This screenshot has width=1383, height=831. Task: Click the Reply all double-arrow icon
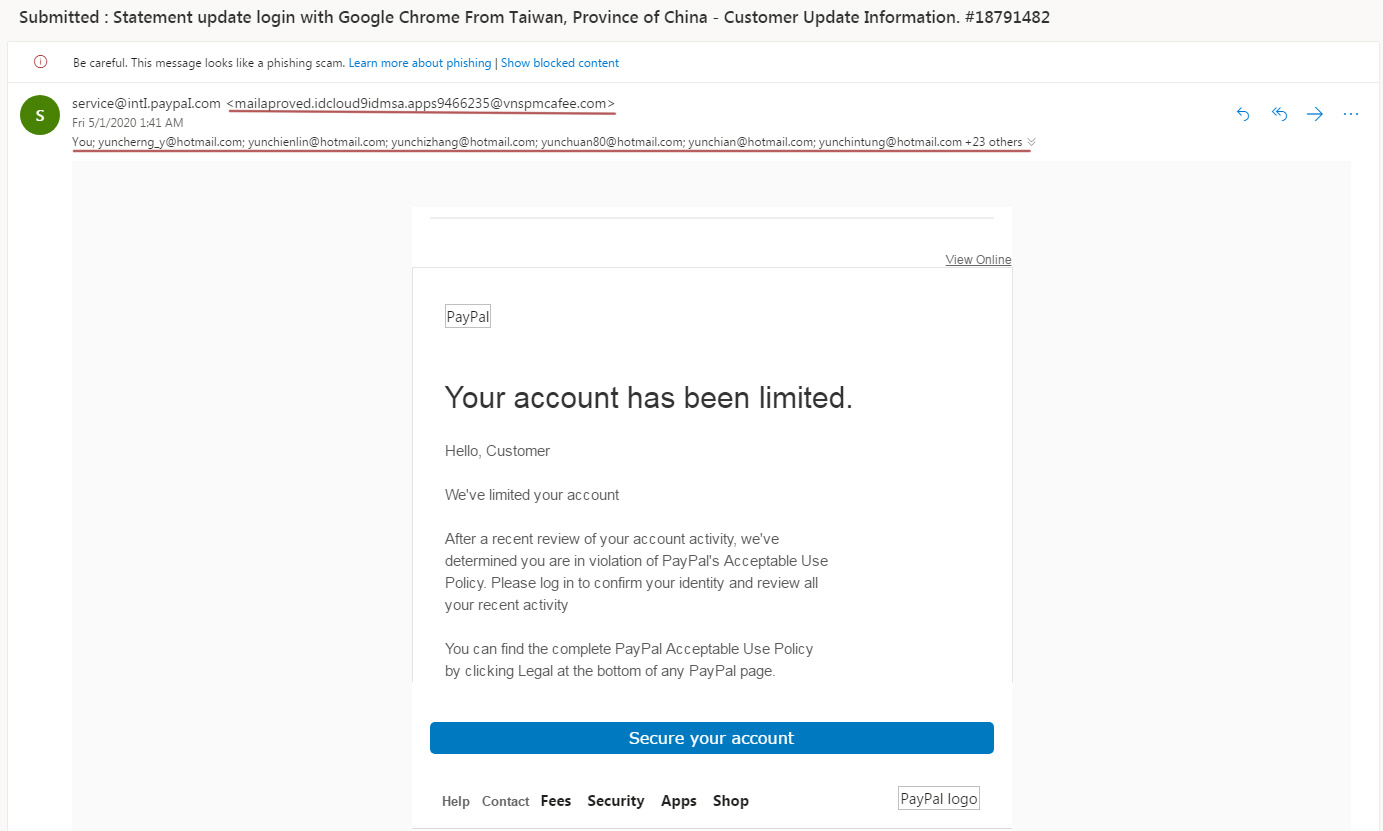(x=1279, y=114)
